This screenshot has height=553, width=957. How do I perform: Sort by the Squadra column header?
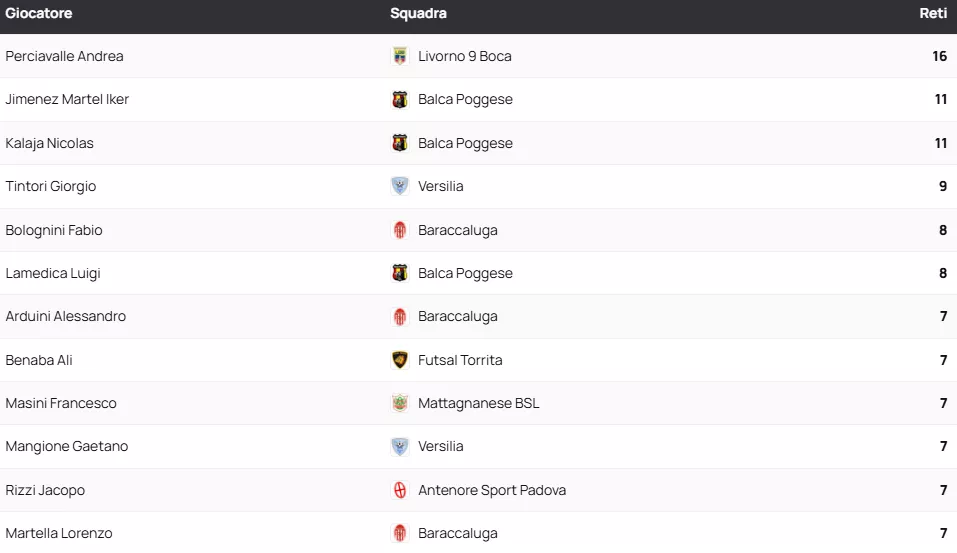point(418,14)
